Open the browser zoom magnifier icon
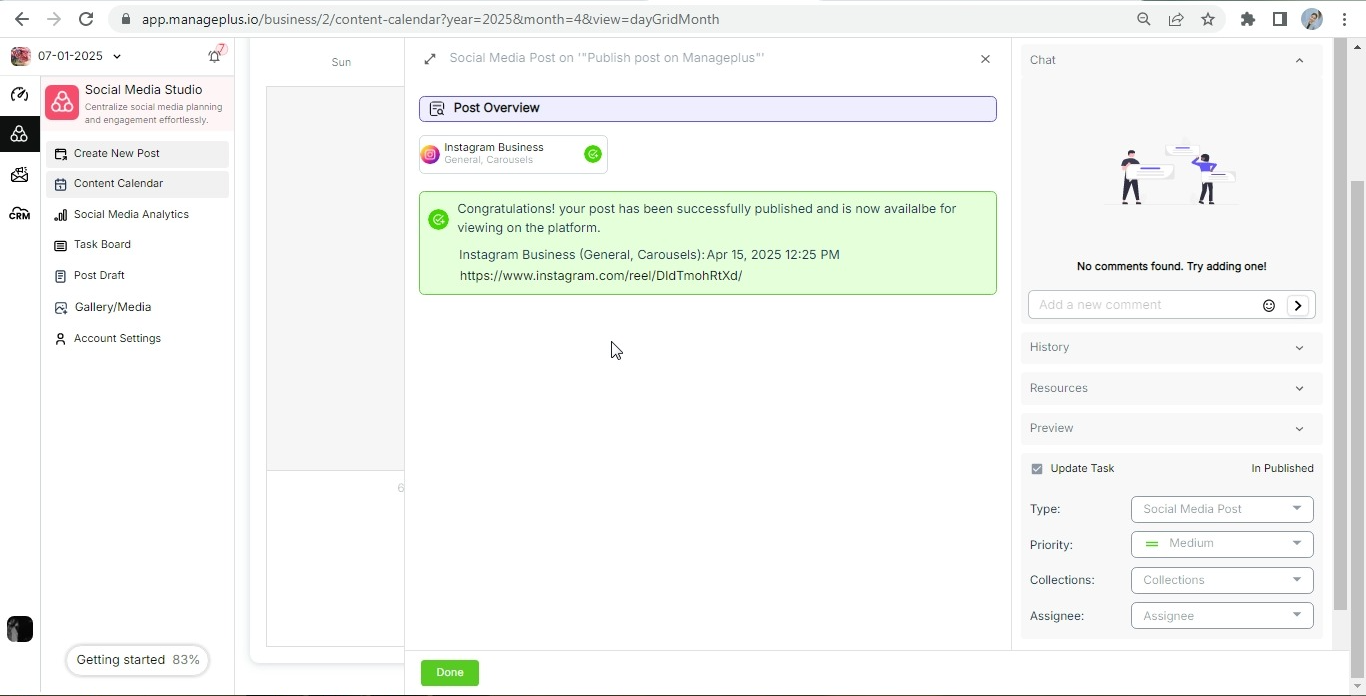This screenshot has height=696, width=1366. coord(1144,19)
